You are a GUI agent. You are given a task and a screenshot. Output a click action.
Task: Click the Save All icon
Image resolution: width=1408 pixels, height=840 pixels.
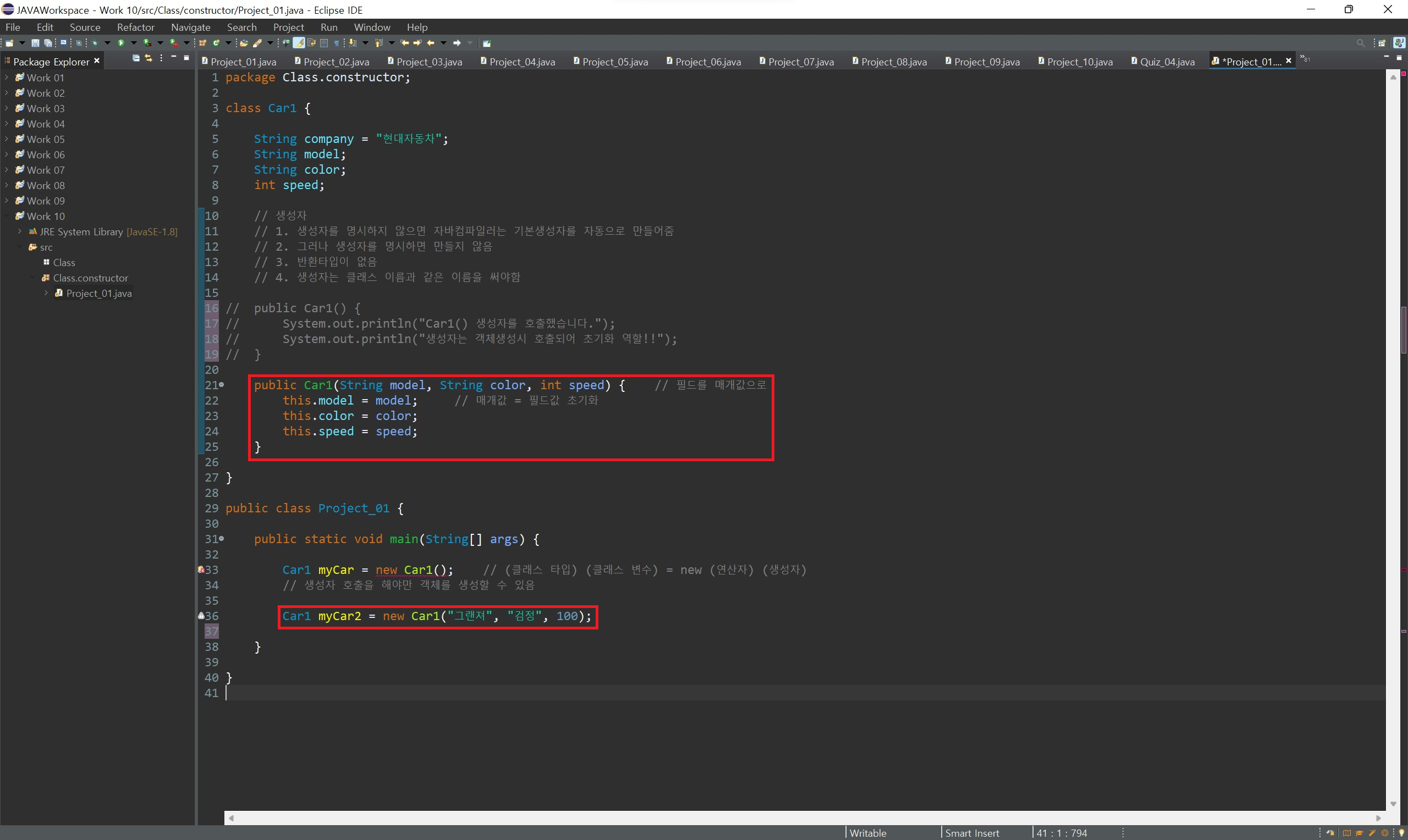coord(48,43)
